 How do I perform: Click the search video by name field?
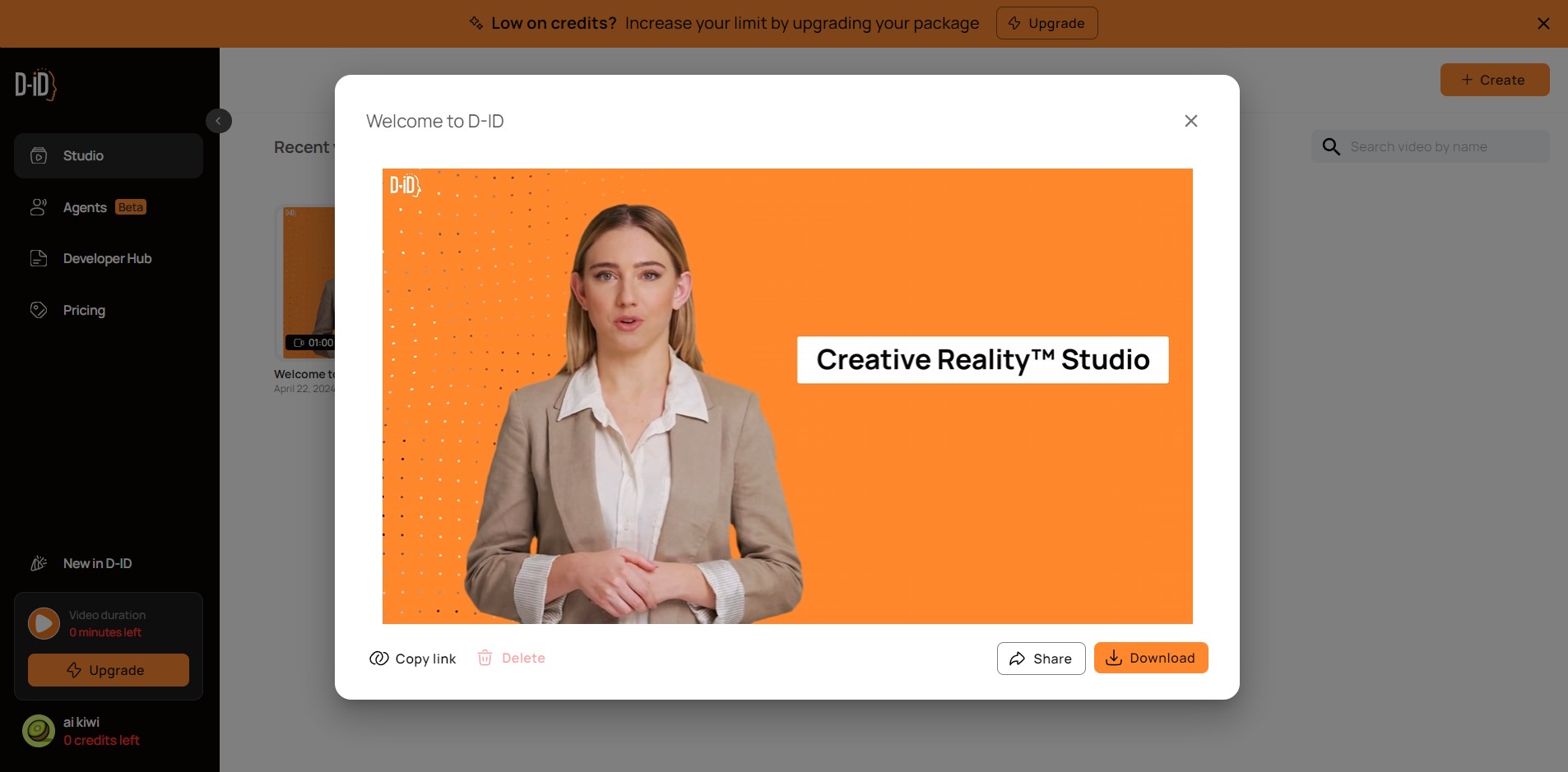coord(1431,146)
